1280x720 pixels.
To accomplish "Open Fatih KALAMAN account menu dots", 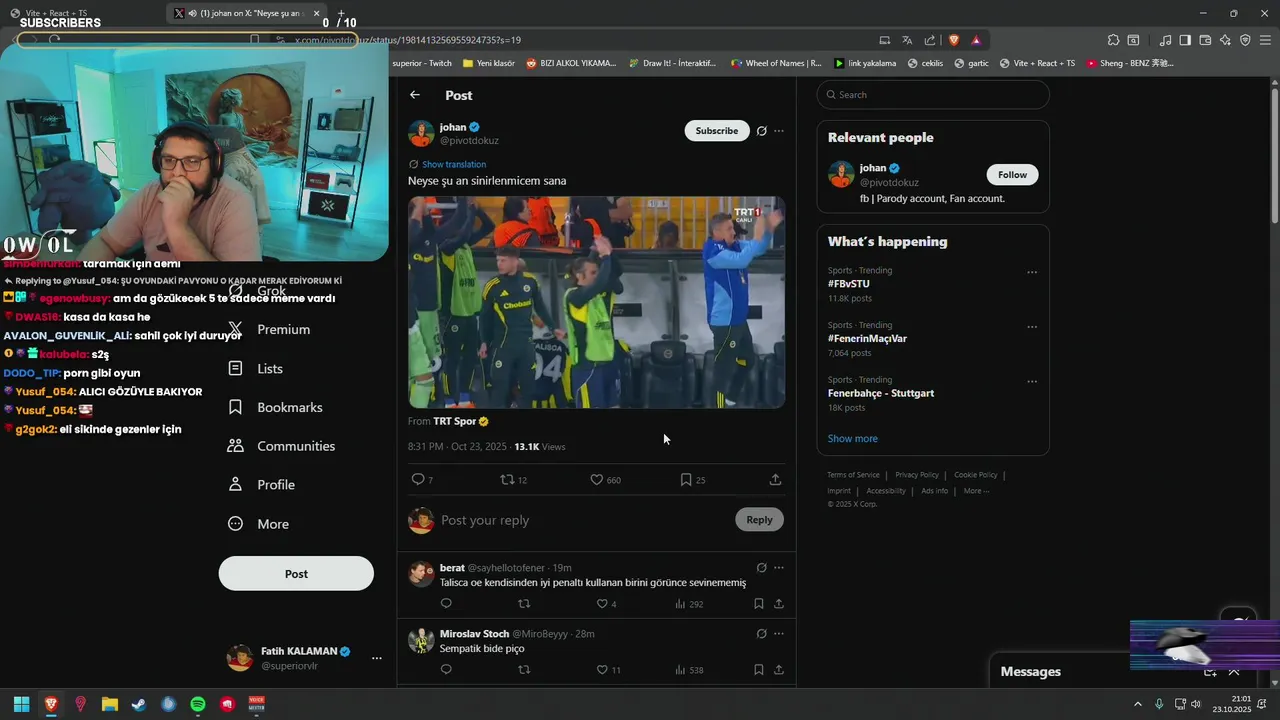I will [377, 658].
